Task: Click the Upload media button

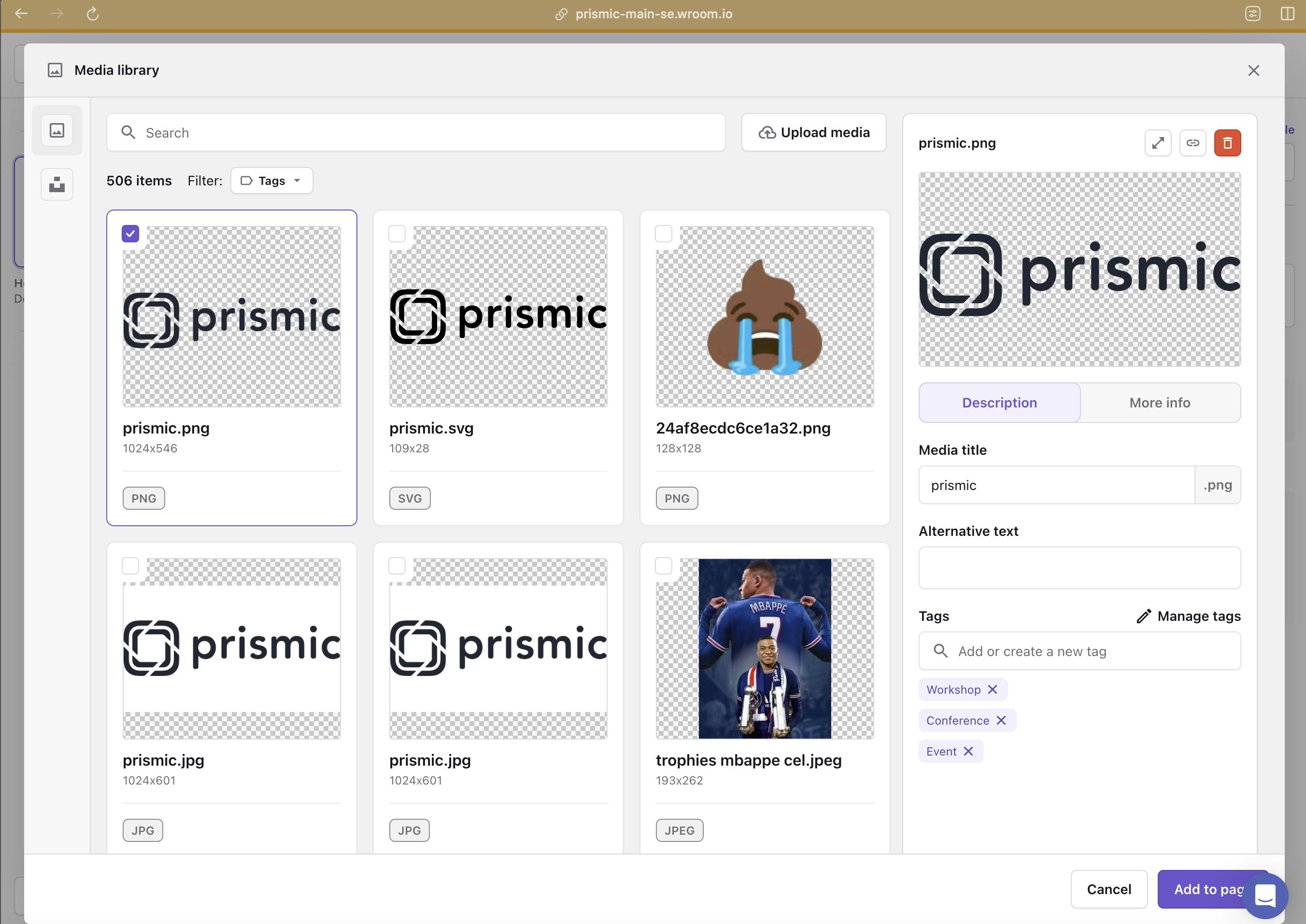Action: [813, 133]
